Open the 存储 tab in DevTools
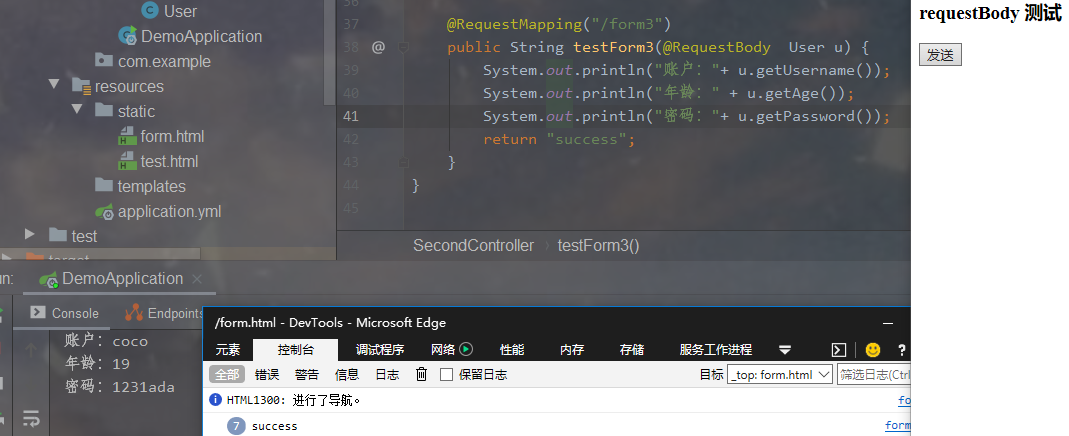 (632, 349)
